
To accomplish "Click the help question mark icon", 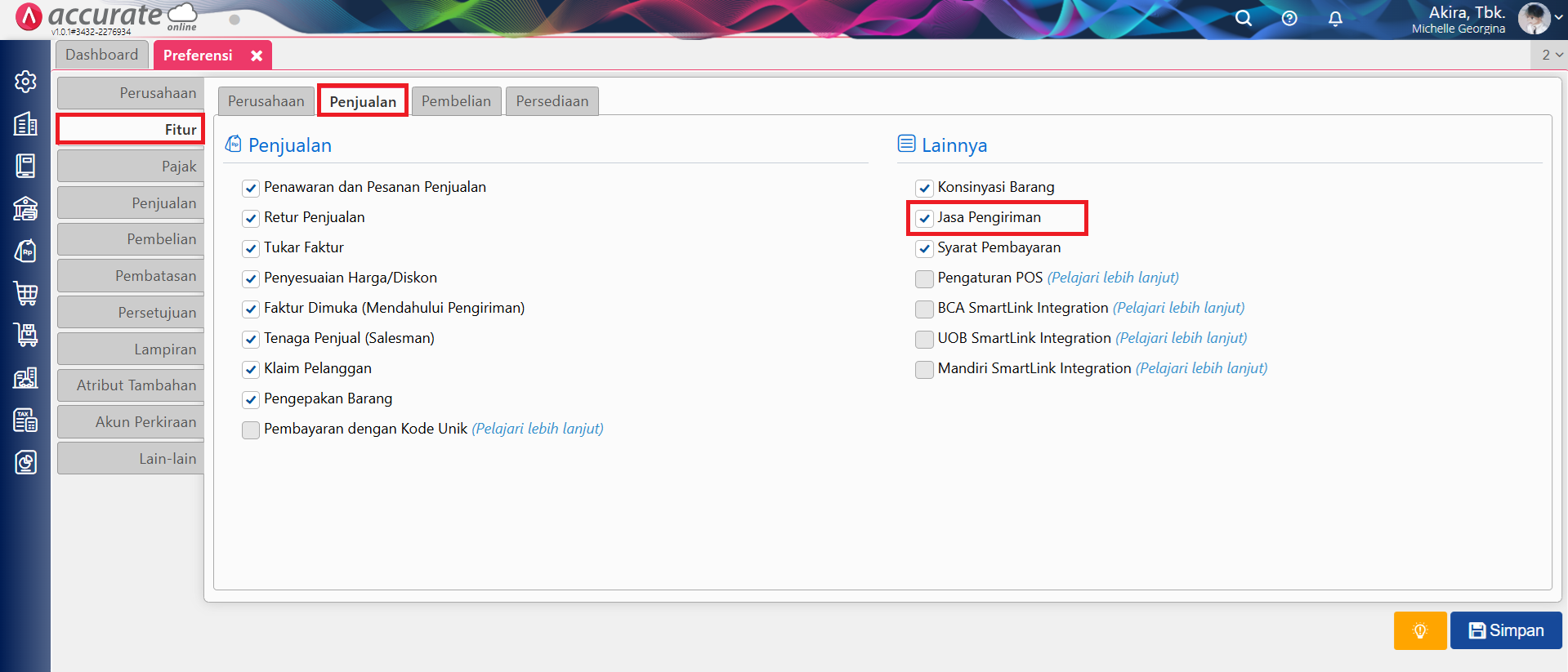I will pyautogui.click(x=1289, y=19).
